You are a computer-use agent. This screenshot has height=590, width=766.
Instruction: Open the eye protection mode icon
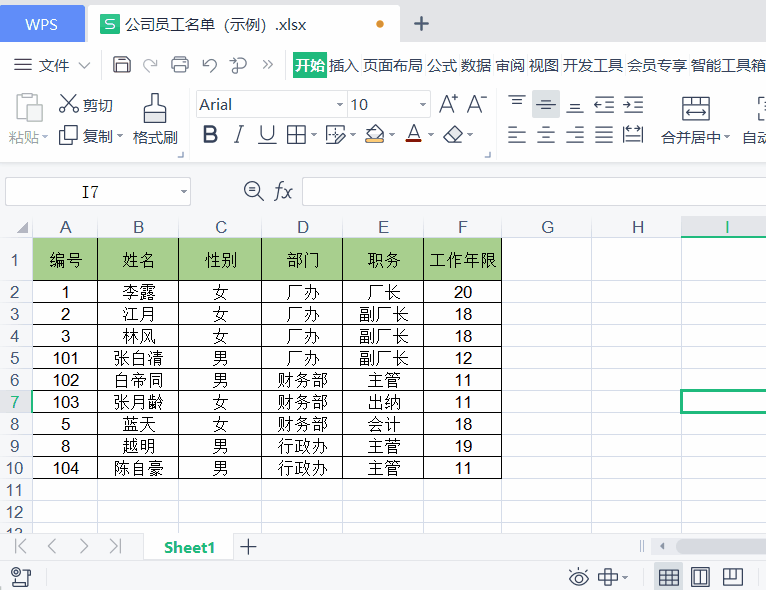pos(579,577)
